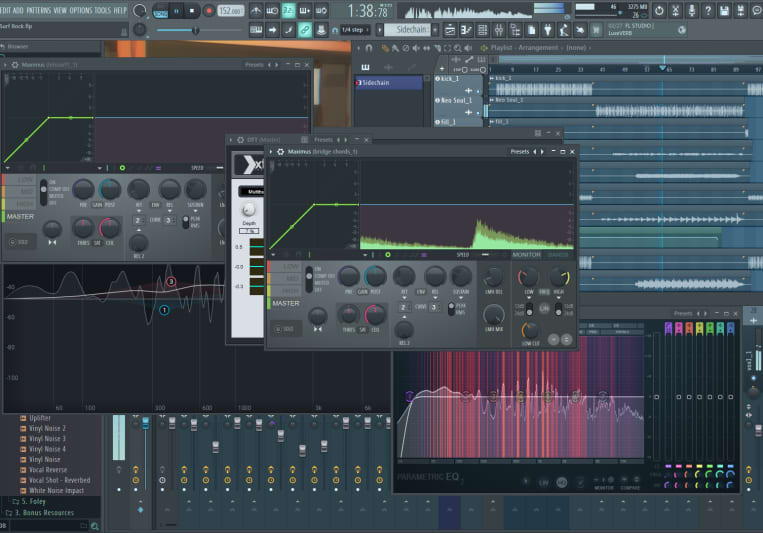Open help with the question mark icon
Image resolution: width=763 pixels, height=533 pixels.
[708, 10]
